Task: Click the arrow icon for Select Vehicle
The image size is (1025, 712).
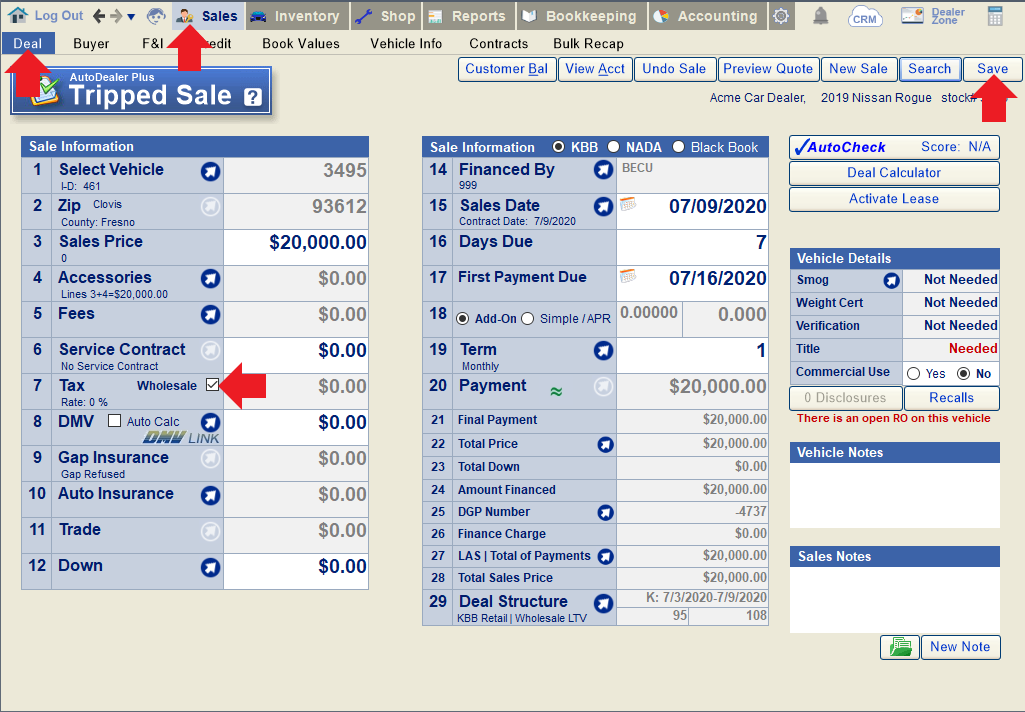Action: point(210,171)
